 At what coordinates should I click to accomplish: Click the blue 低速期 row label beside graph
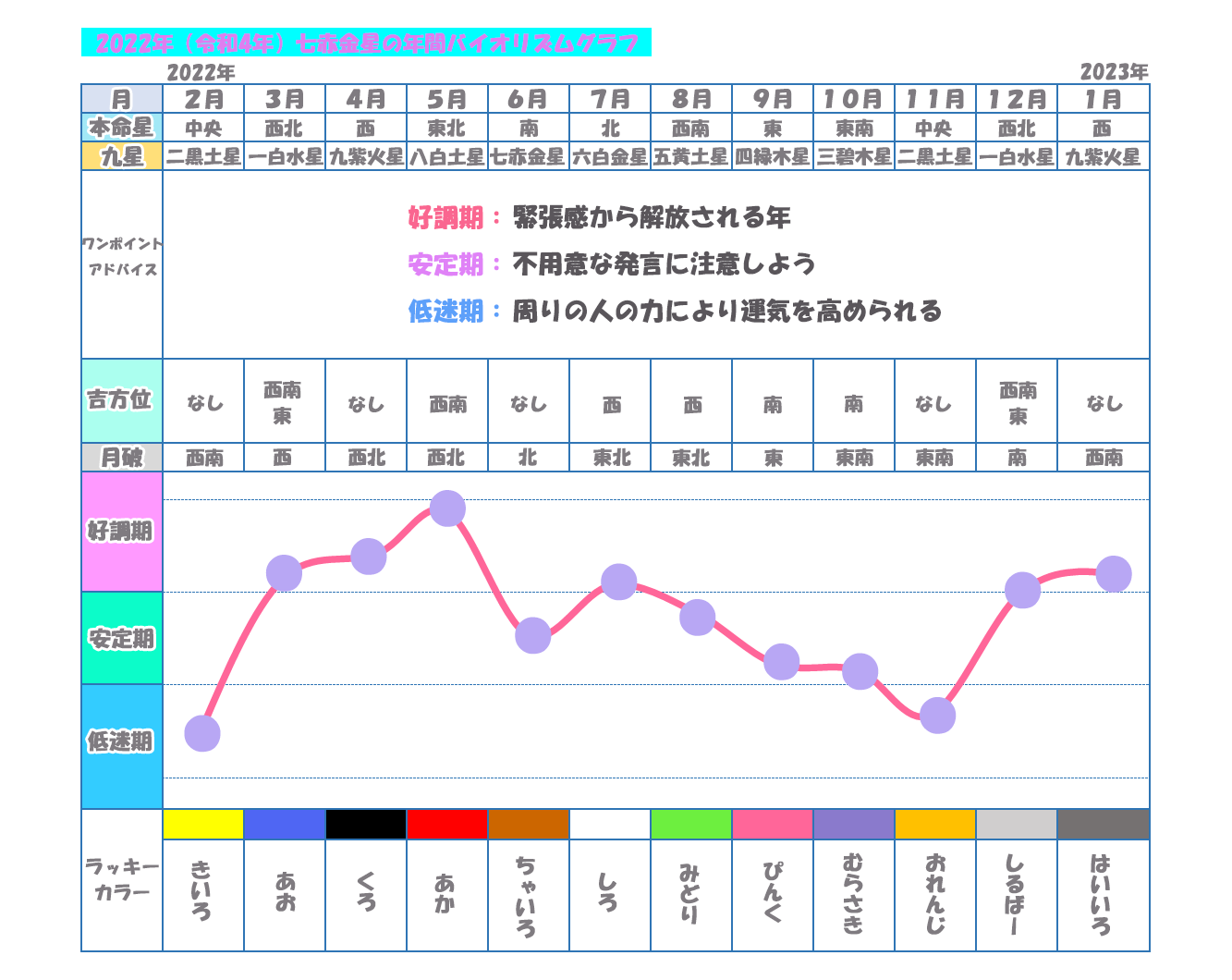point(122,741)
